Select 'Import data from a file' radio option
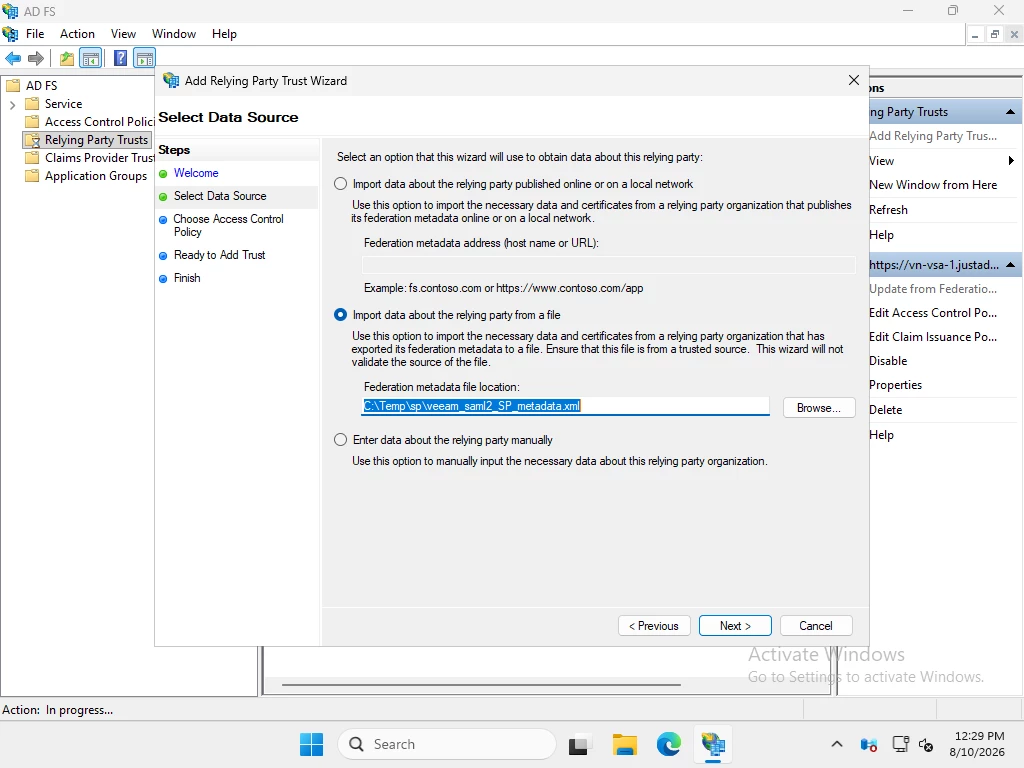The width and height of the screenshot is (1024, 768). point(340,315)
